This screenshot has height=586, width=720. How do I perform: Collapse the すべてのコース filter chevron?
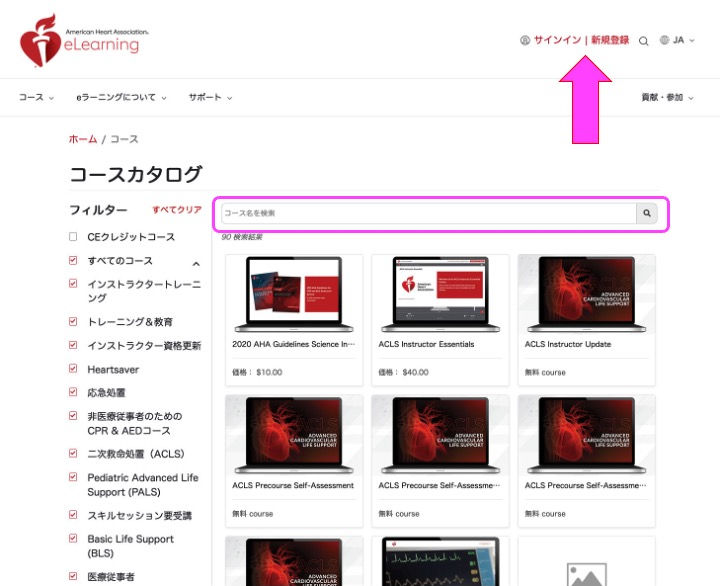pyautogui.click(x=196, y=264)
